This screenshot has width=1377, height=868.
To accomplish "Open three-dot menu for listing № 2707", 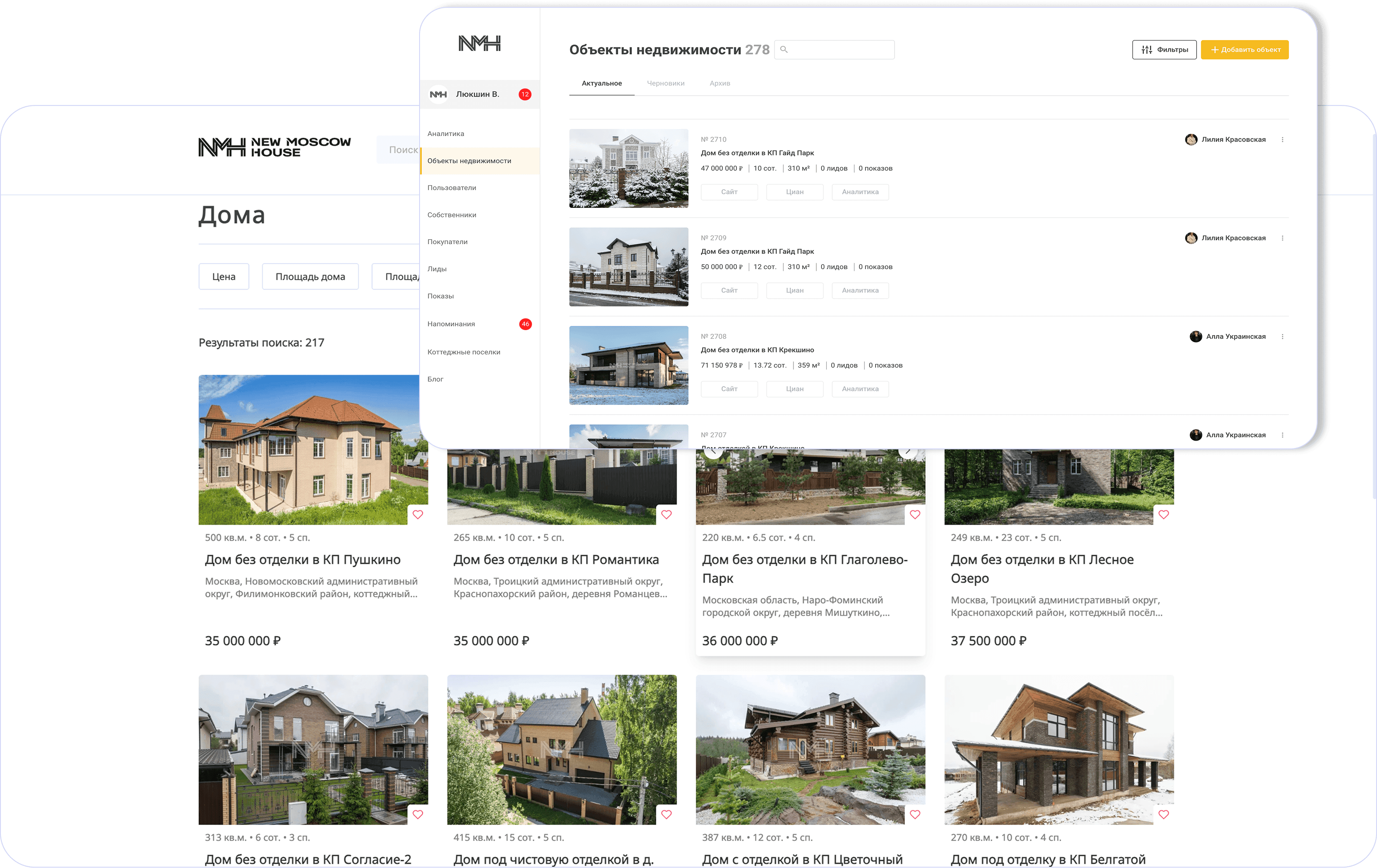I will pos(1282,435).
